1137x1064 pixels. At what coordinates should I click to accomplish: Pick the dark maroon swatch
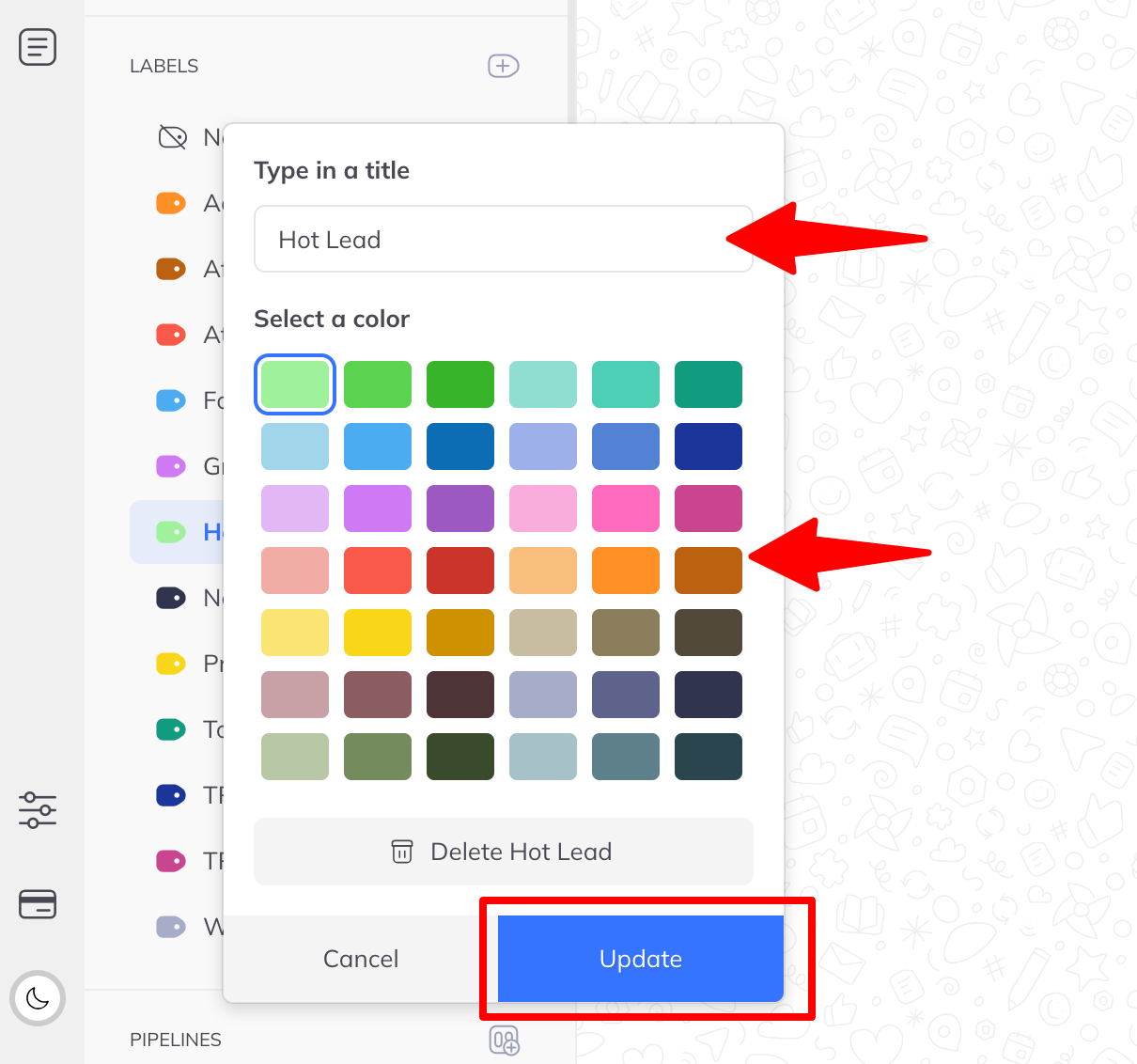click(460, 695)
